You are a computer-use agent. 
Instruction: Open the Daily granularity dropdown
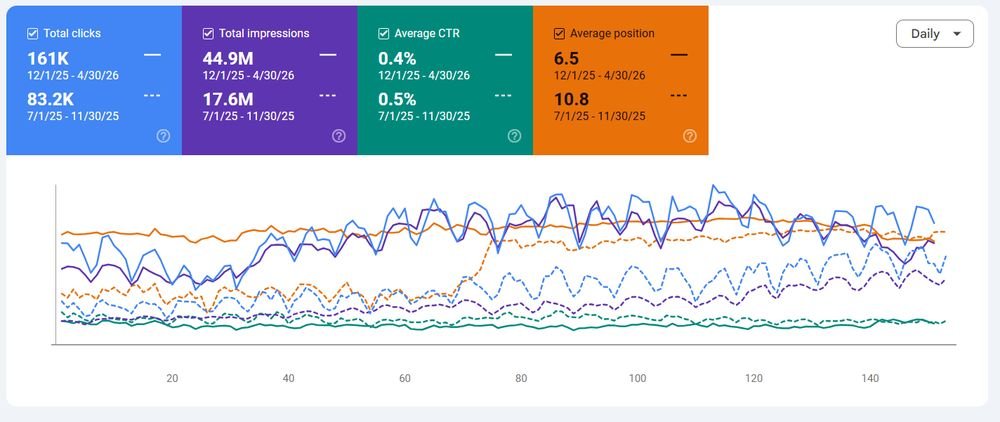tap(934, 34)
